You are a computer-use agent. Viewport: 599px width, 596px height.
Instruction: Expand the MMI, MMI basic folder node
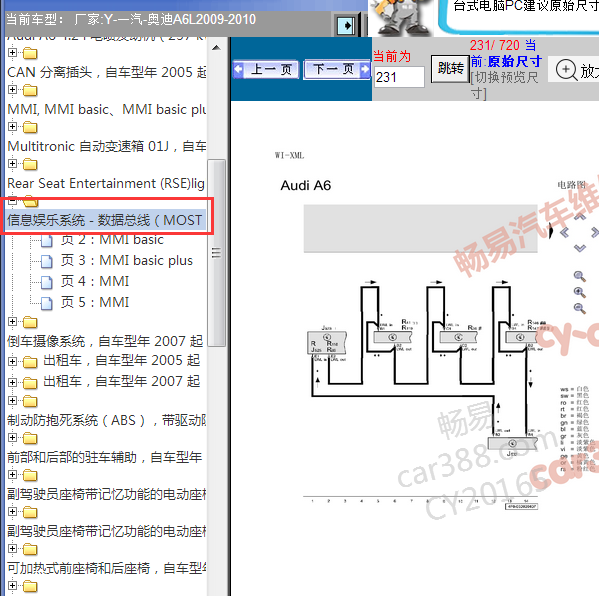[12, 89]
